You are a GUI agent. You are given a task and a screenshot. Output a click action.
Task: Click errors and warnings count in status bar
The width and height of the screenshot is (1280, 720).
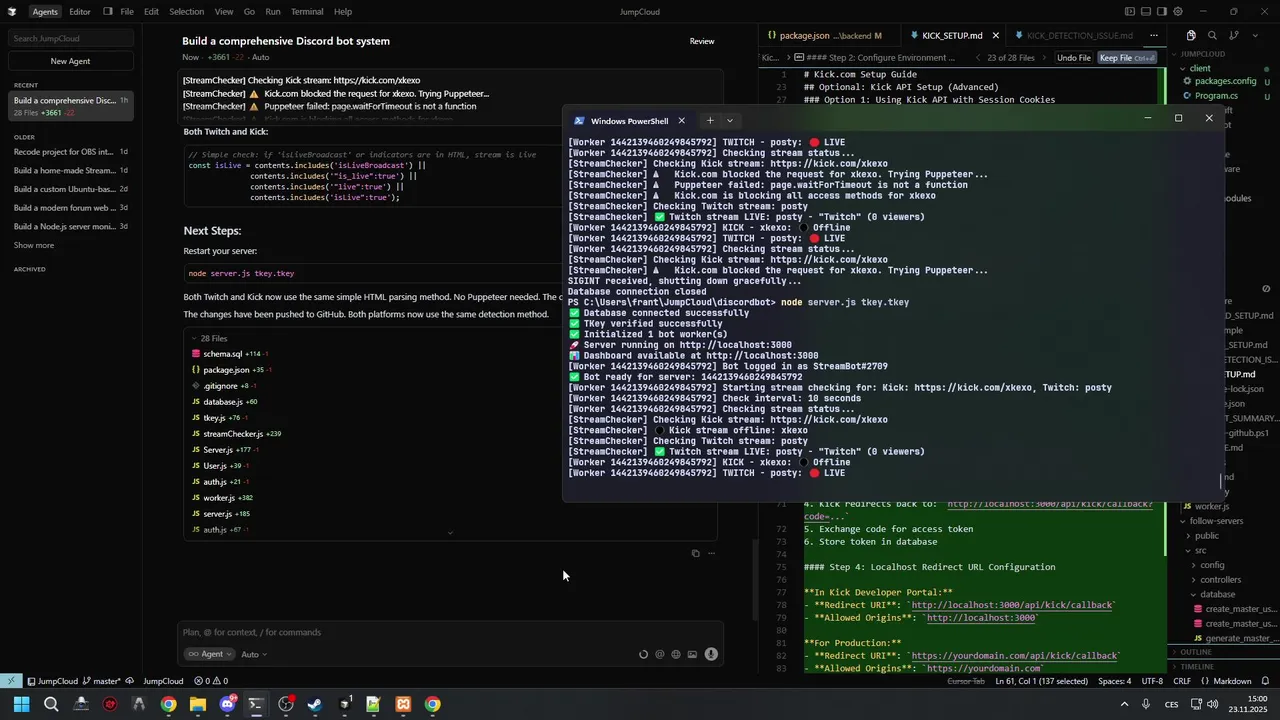point(211,681)
